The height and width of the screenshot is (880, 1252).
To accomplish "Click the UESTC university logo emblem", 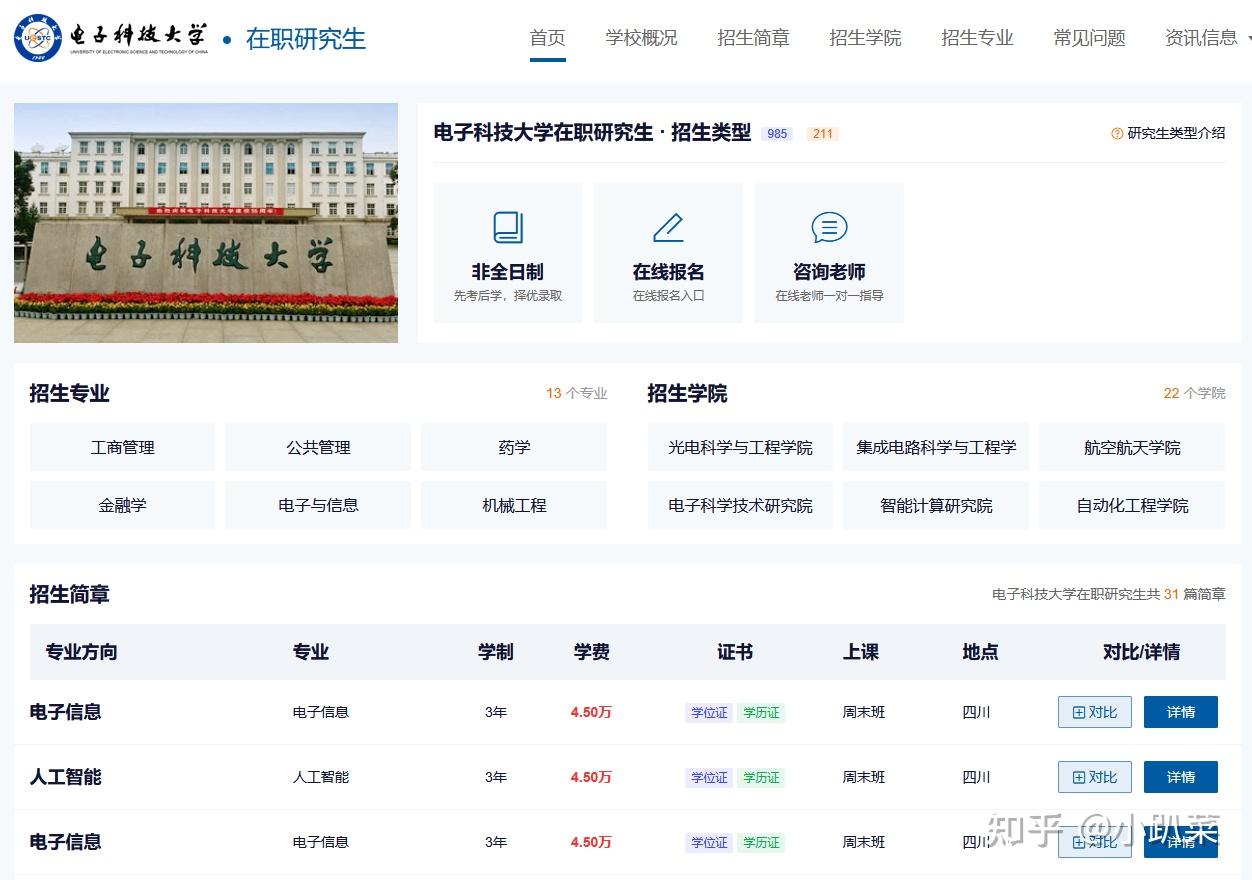I will (x=38, y=38).
